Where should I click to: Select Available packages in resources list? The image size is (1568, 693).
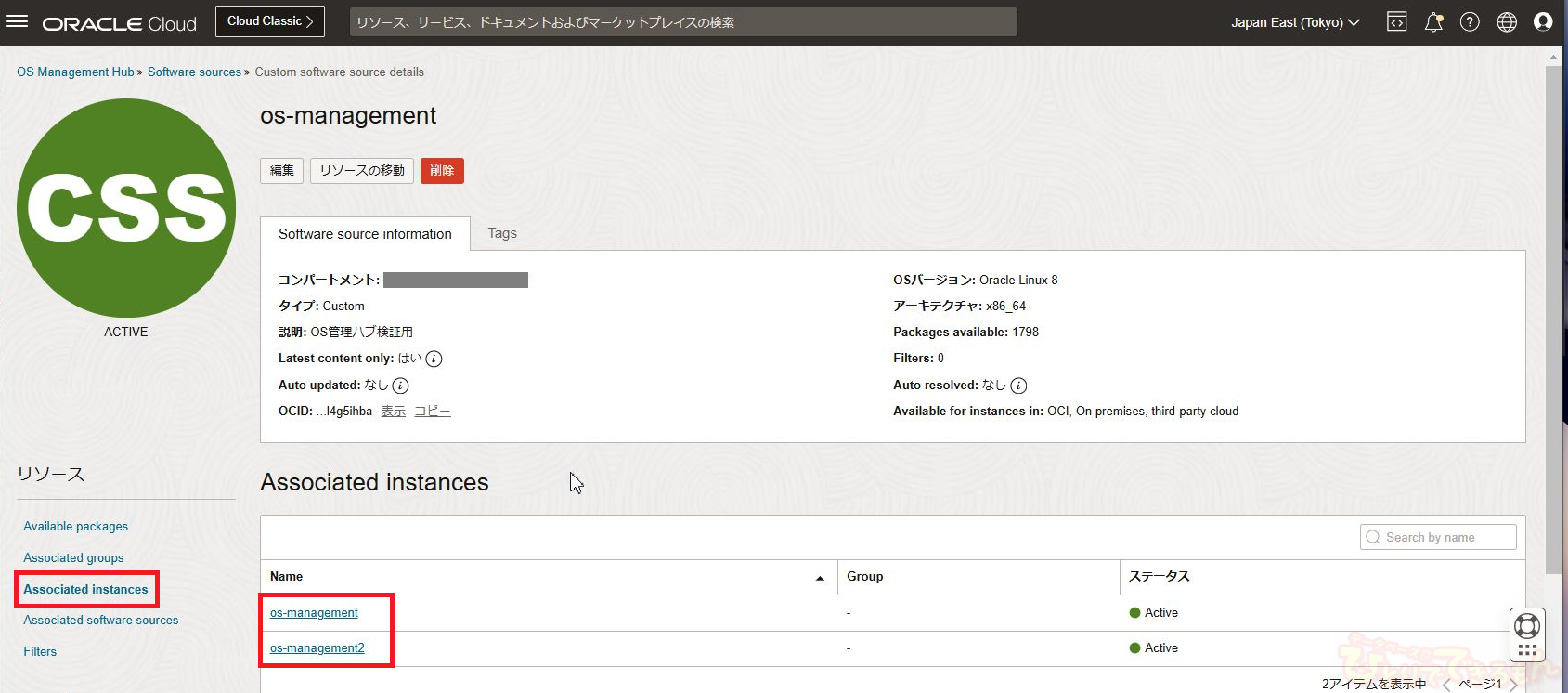click(76, 526)
